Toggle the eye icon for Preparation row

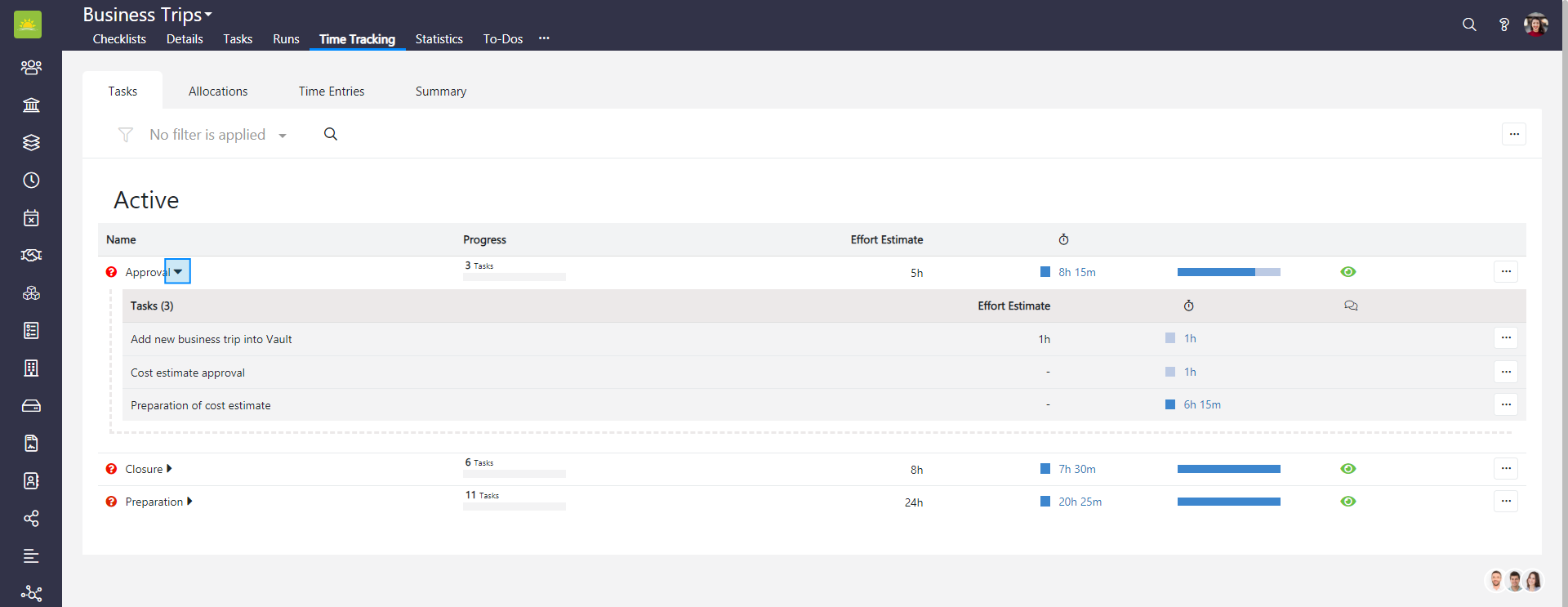coord(1348,502)
